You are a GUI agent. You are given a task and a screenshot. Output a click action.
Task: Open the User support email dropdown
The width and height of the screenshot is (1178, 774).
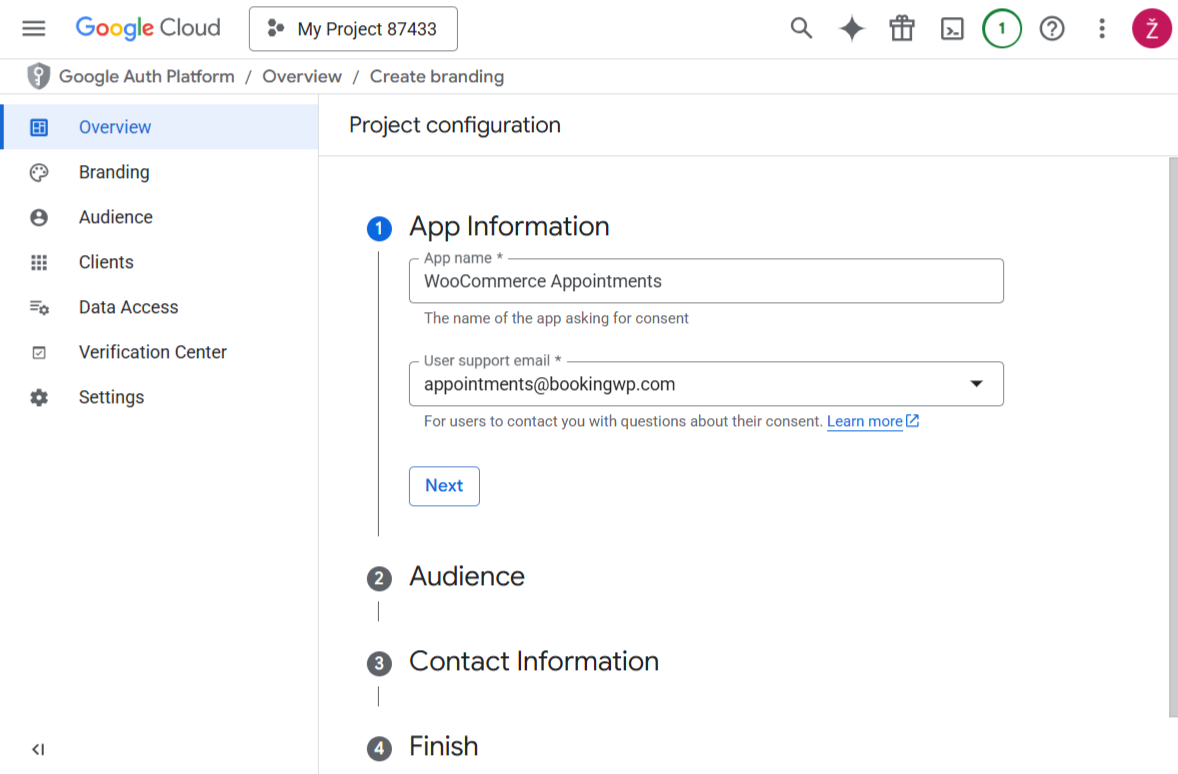(x=706, y=384)
